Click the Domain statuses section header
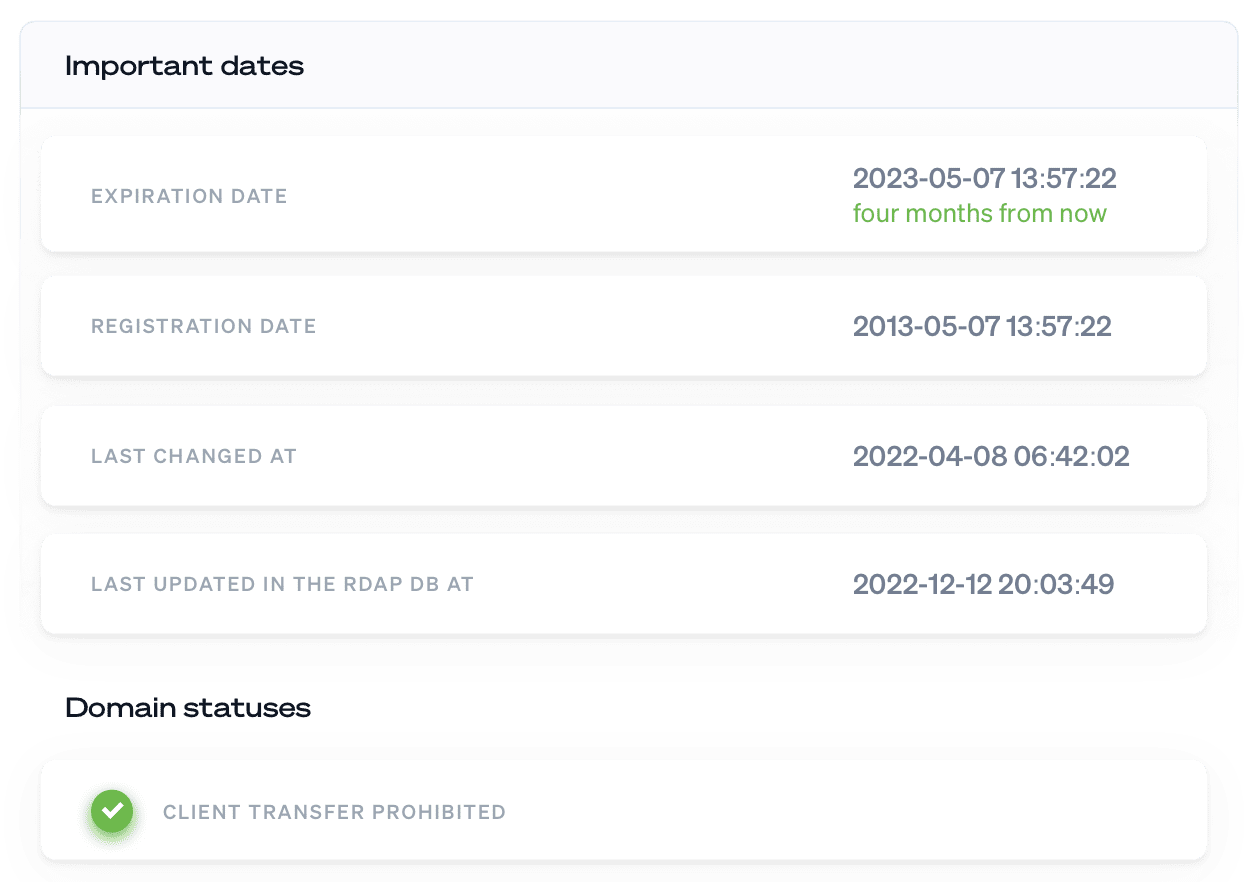The height and width of the screenshot is (882, 1258). (187, 707)
